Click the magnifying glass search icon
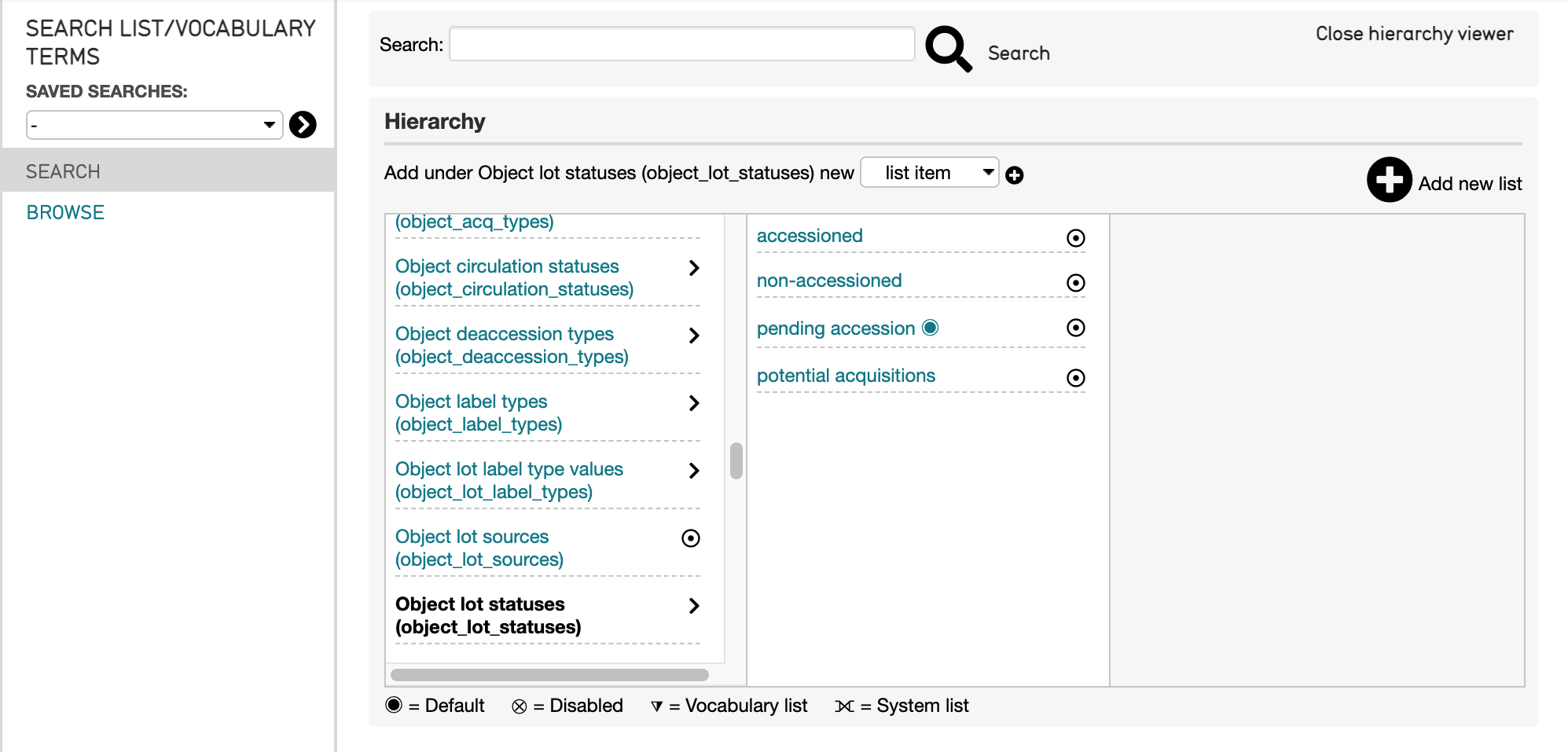This screenshot has width=1568, height=752. (x=948, y=49)
